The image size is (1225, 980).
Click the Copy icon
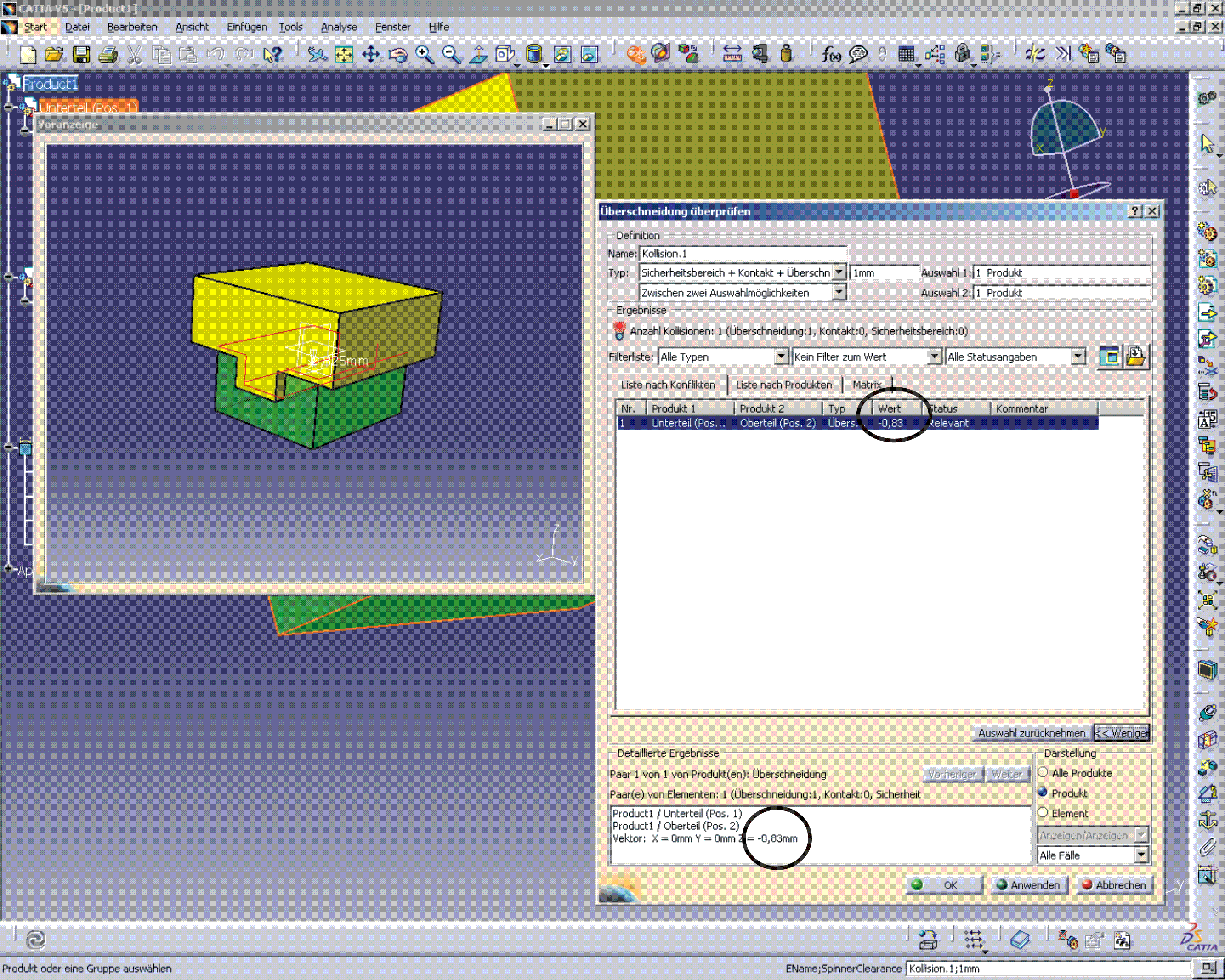161,55
